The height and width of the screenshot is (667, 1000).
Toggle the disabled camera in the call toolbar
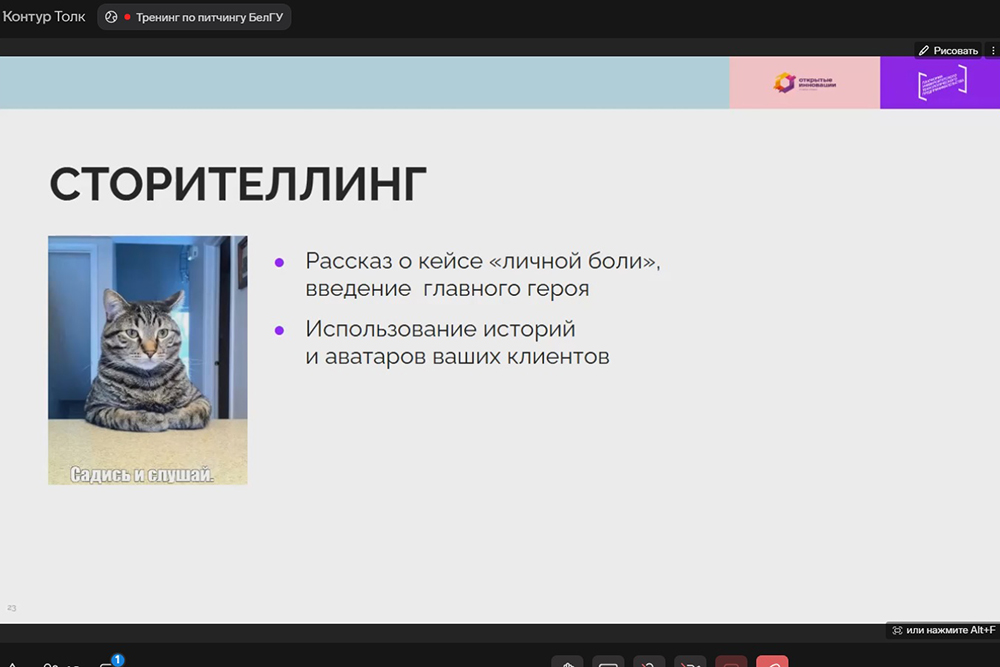coord(690,662)
